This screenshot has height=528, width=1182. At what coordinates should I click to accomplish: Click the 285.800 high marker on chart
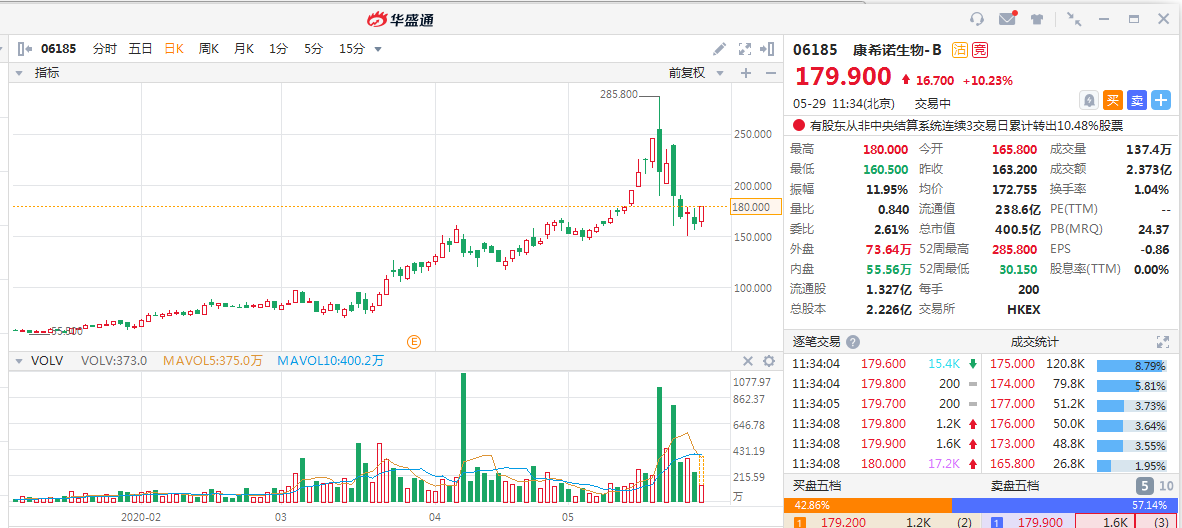pos(620,94)
